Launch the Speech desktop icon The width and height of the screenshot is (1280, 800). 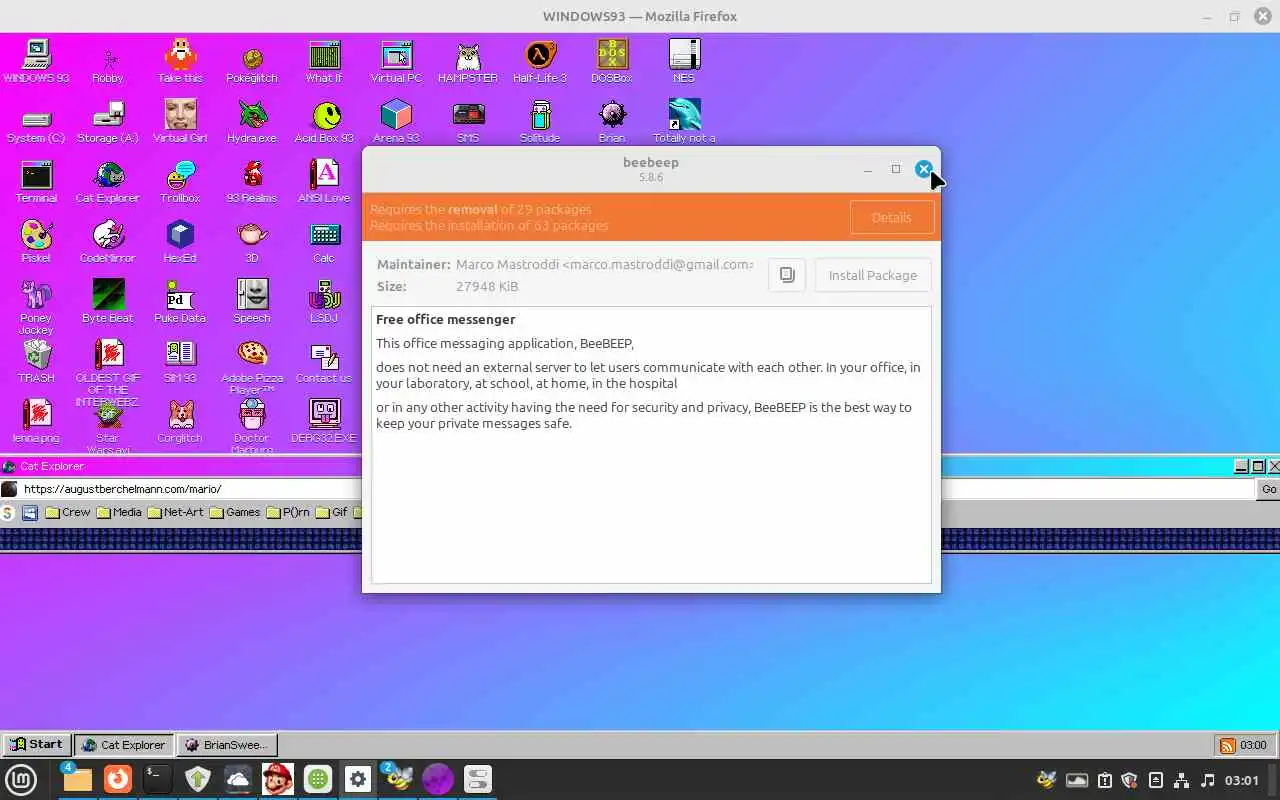pyautogui.click(x=252, y=301)
